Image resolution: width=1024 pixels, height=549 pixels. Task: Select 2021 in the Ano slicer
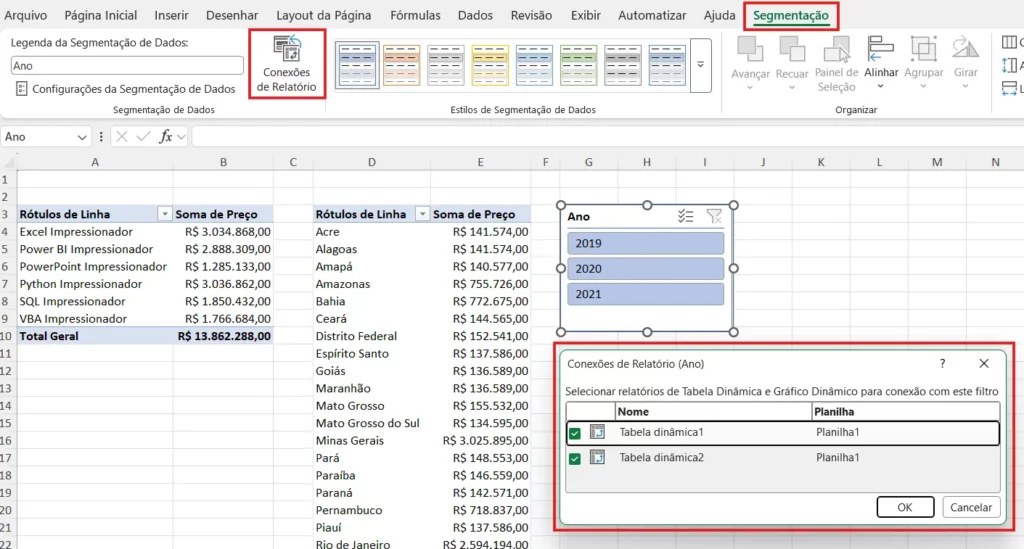tap(645, 294)
